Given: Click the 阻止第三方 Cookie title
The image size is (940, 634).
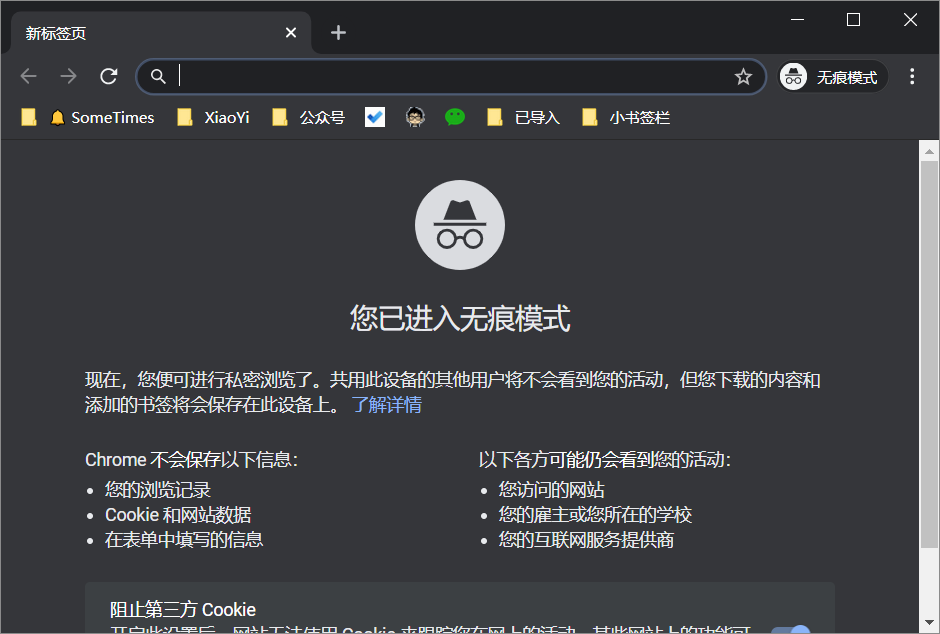Looking at the screenshot, I should 183,609.
